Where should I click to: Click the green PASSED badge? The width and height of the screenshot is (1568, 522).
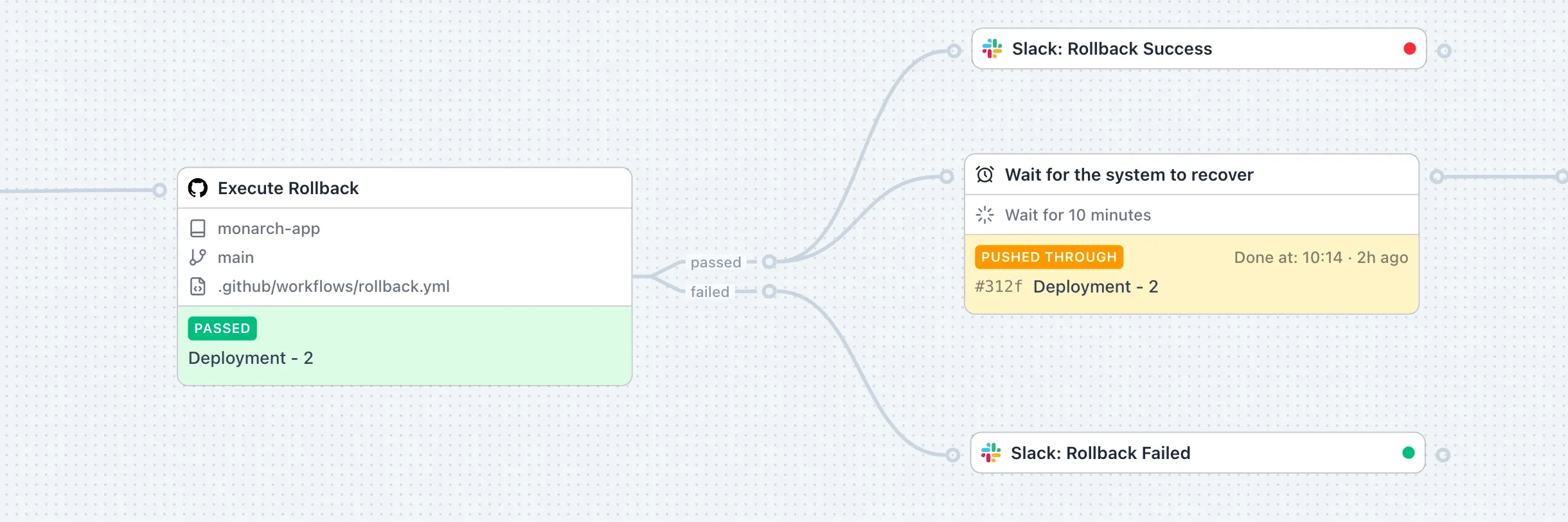coord(222,328)
